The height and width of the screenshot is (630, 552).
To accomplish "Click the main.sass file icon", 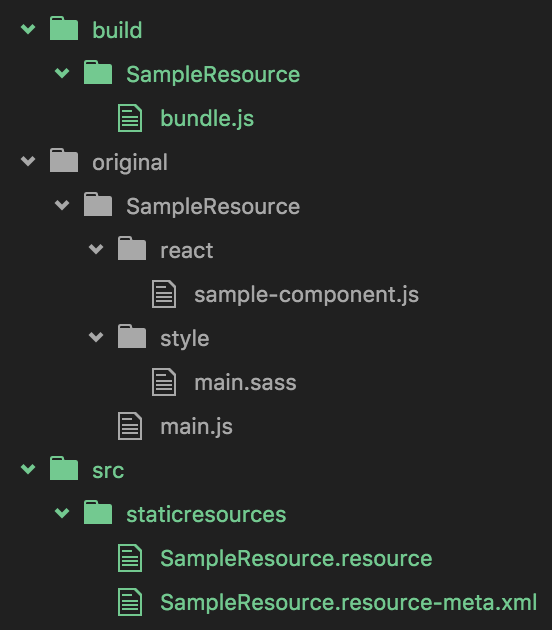I will 164,382.
